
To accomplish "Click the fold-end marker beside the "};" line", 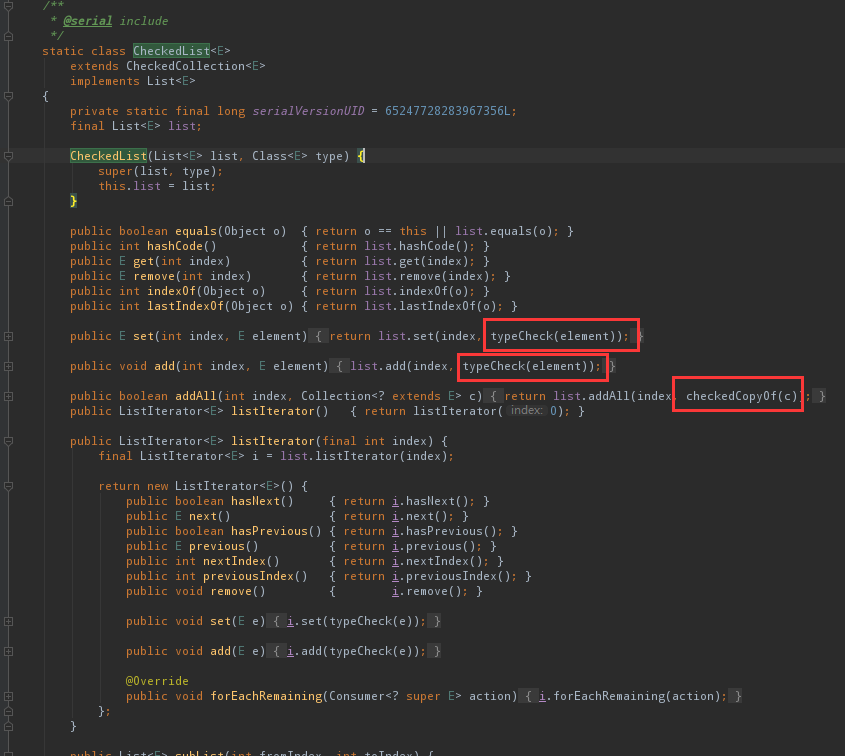I will 9,711.
